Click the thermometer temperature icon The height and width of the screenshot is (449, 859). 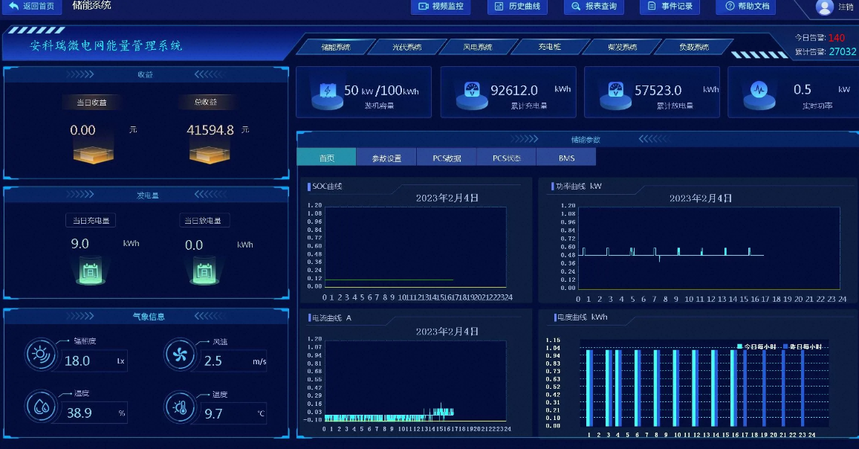pos(179,407)
